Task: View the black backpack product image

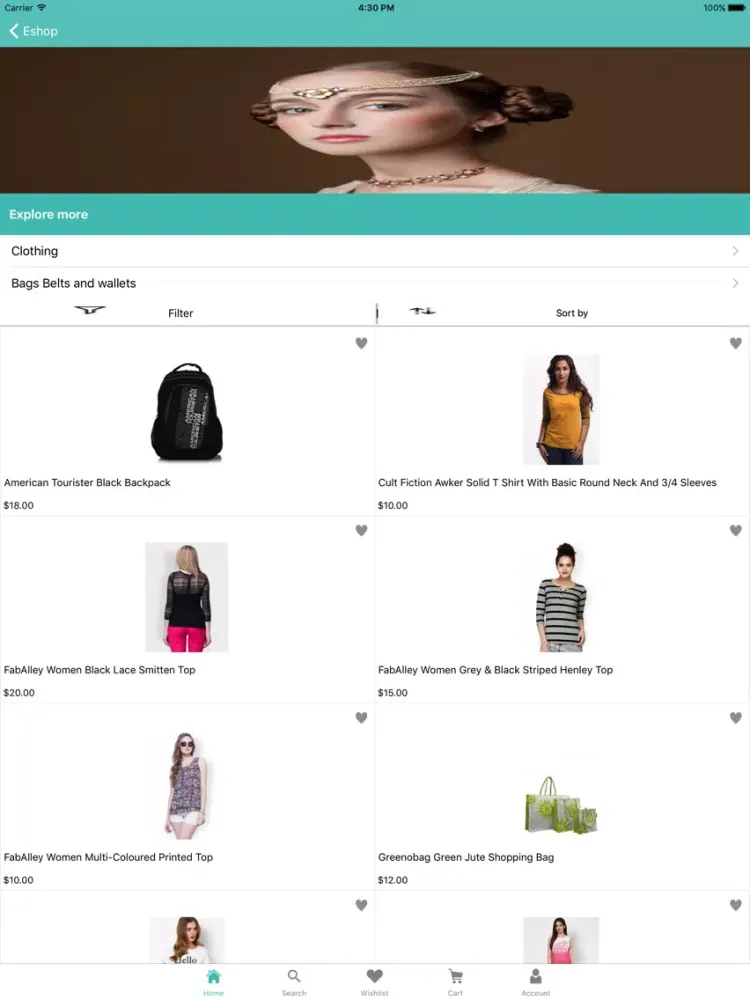Action: pos(186,411)
